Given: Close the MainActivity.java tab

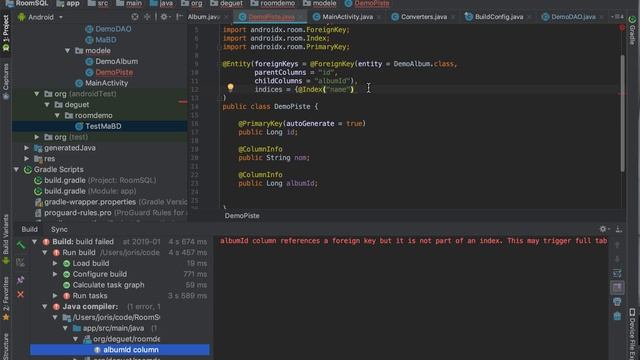Looking at the screenshot, I should pyautogui.click(x=379, y=17).
